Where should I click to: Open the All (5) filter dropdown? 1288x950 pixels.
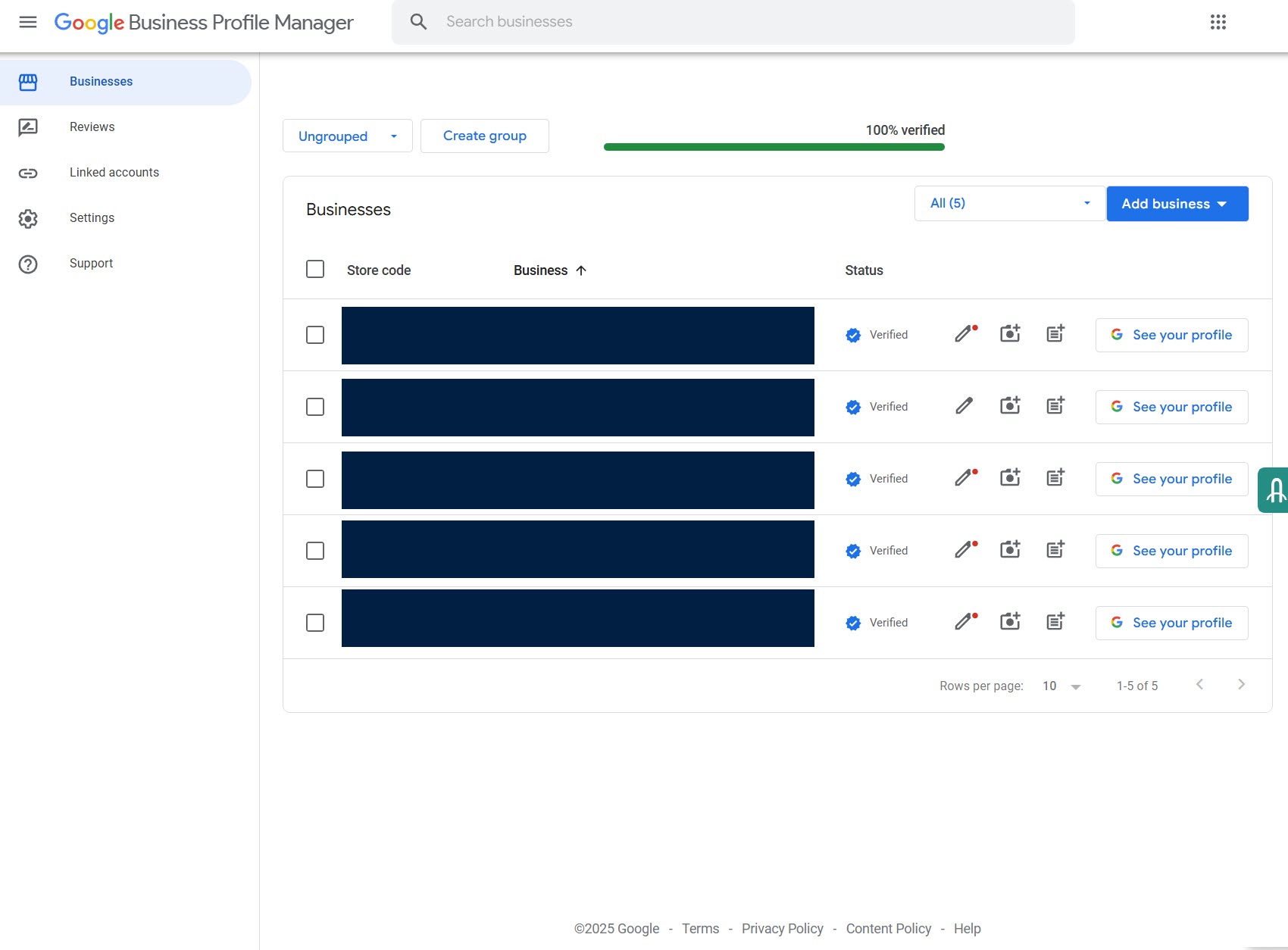(x=1010, y=204)
